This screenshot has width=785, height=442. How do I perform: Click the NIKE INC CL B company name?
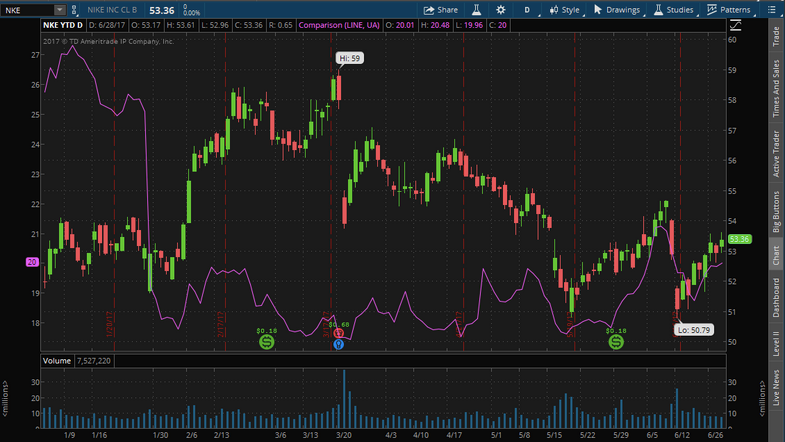(112, 10)
